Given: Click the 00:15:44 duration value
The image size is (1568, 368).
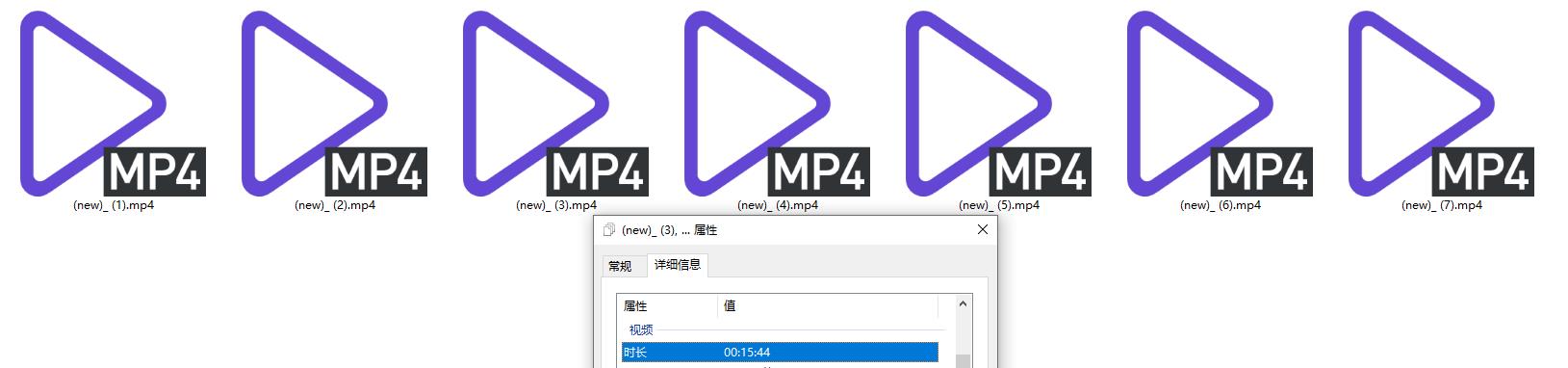Looking at the screenshot, I should coord(747,353).
